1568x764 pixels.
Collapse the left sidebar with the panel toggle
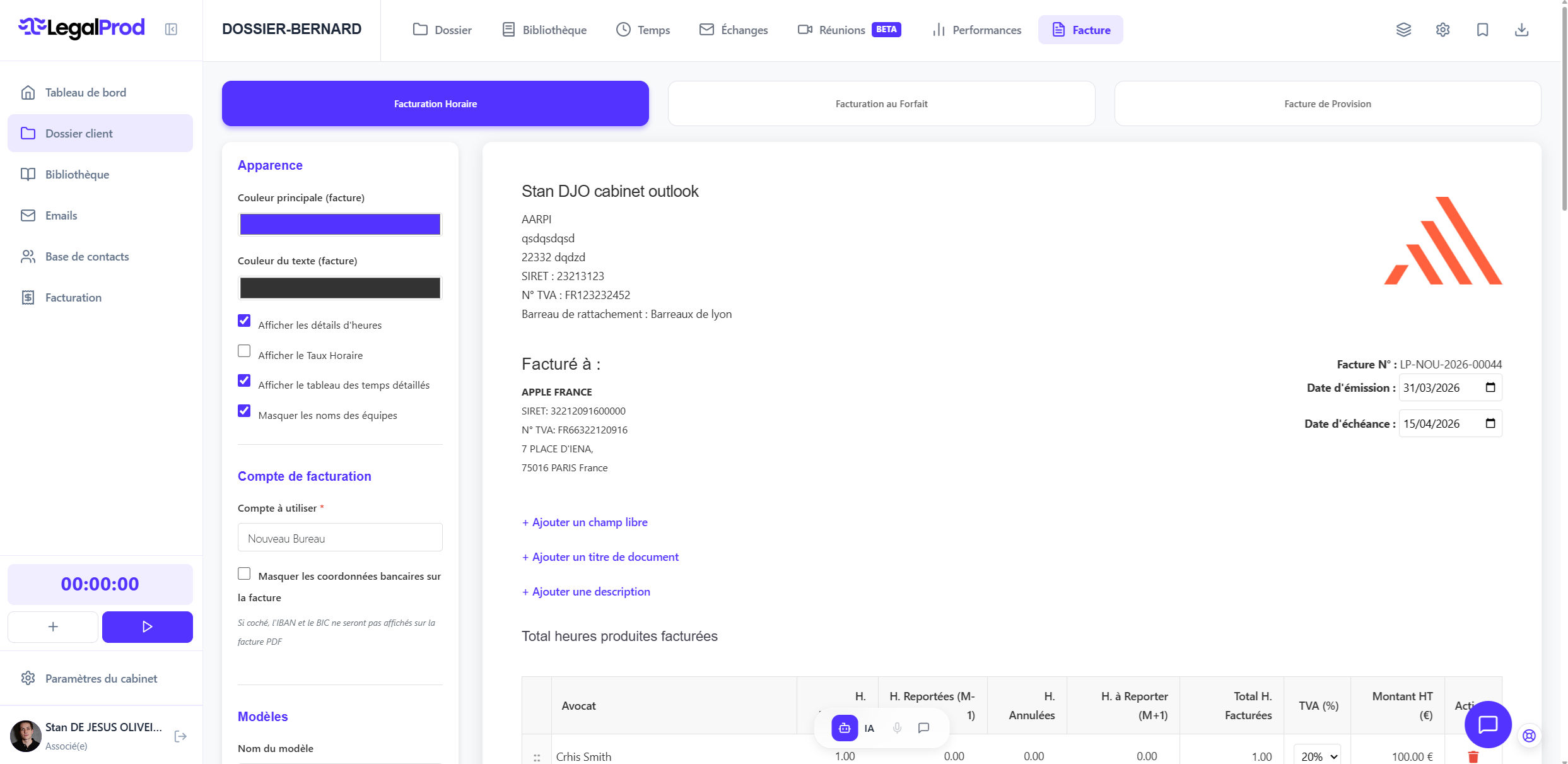pos(171,29)
